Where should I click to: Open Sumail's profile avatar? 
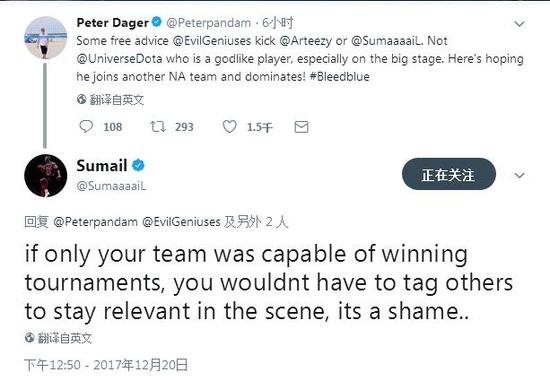point(46,175)
